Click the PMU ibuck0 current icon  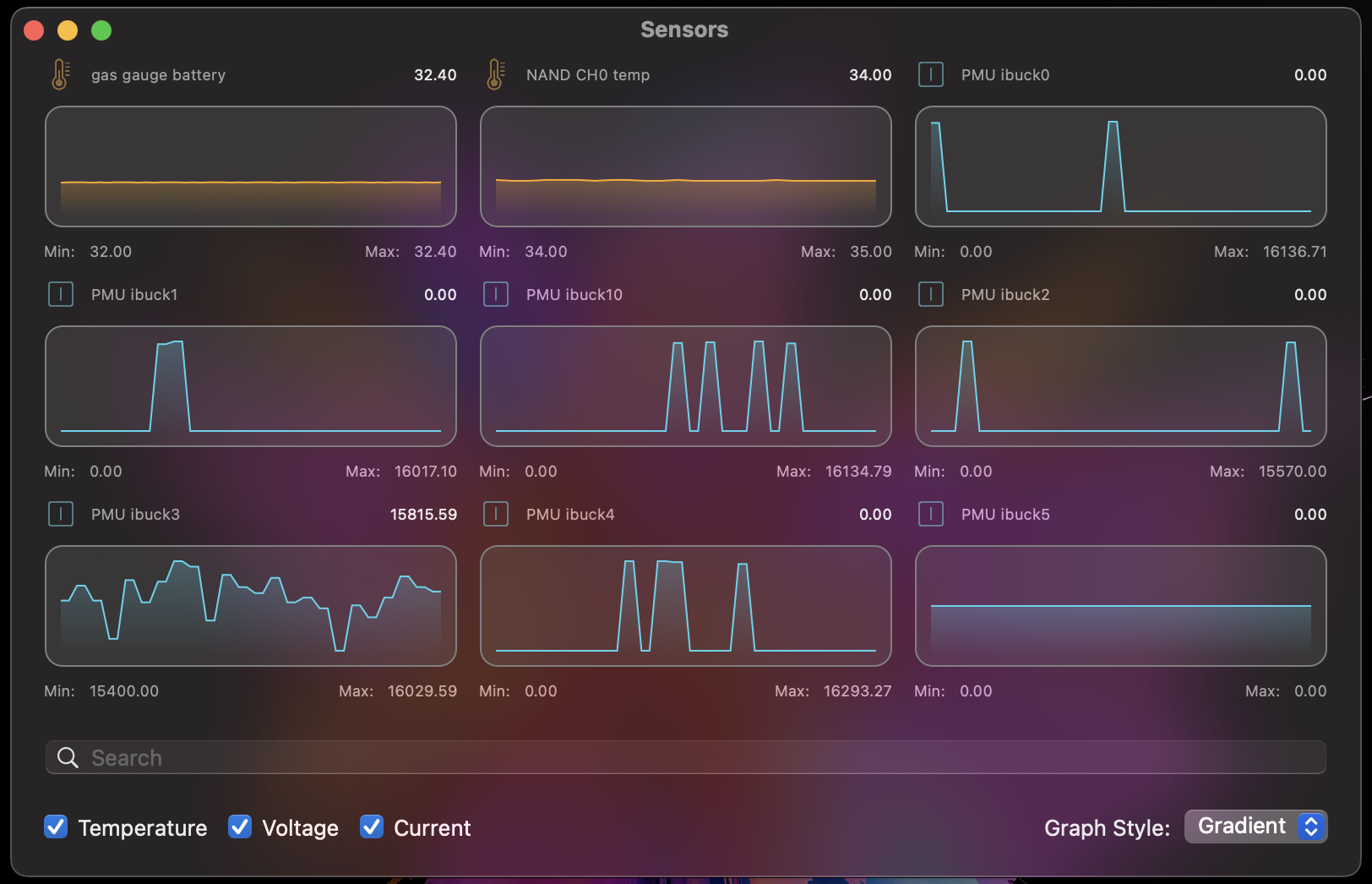tap(931, 74)
